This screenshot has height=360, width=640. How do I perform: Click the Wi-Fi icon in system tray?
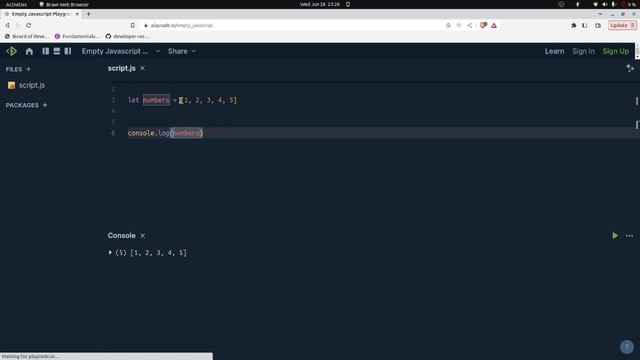tap(595, 4)
